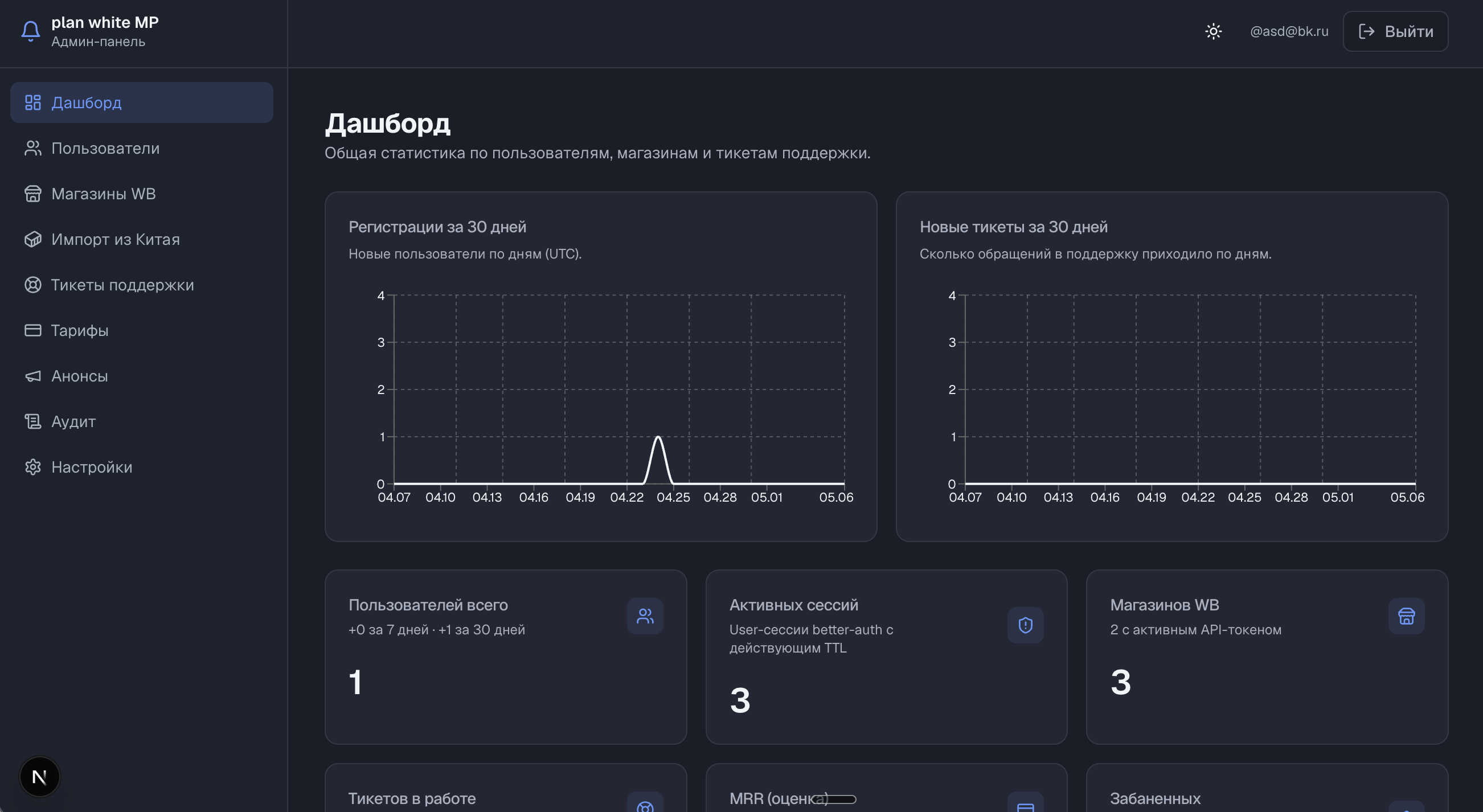Screen dimensions: 1483x812
Task: Open Настройки in the sidebar
Action: click(142, 467)
